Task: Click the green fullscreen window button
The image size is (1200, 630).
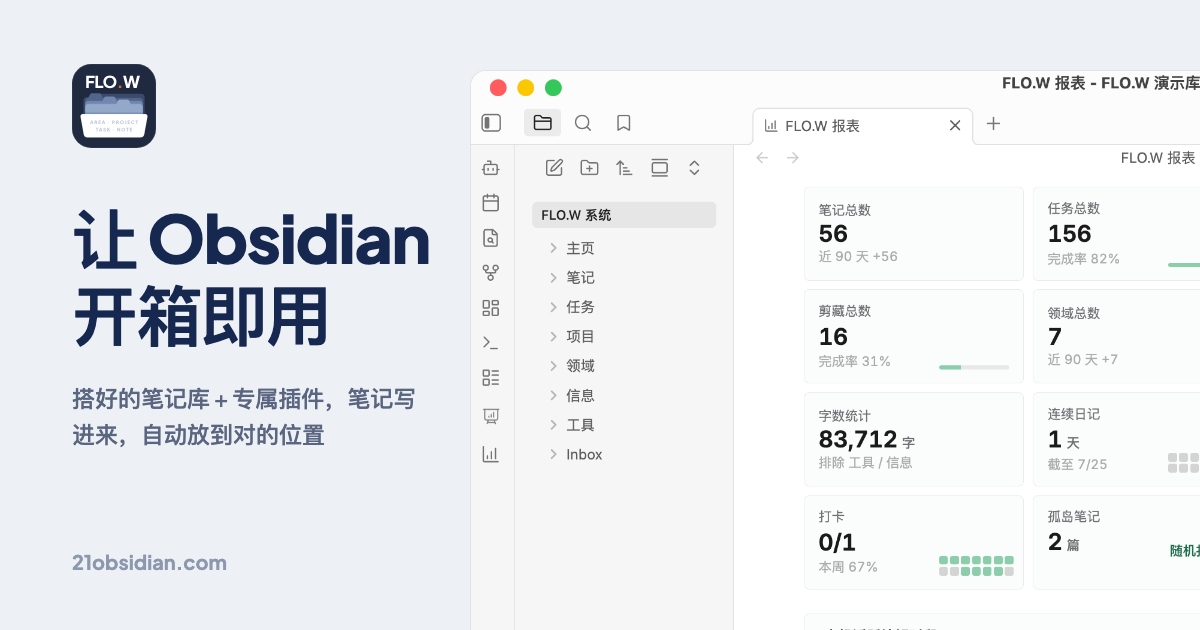Action: click(x=553, y=88)
